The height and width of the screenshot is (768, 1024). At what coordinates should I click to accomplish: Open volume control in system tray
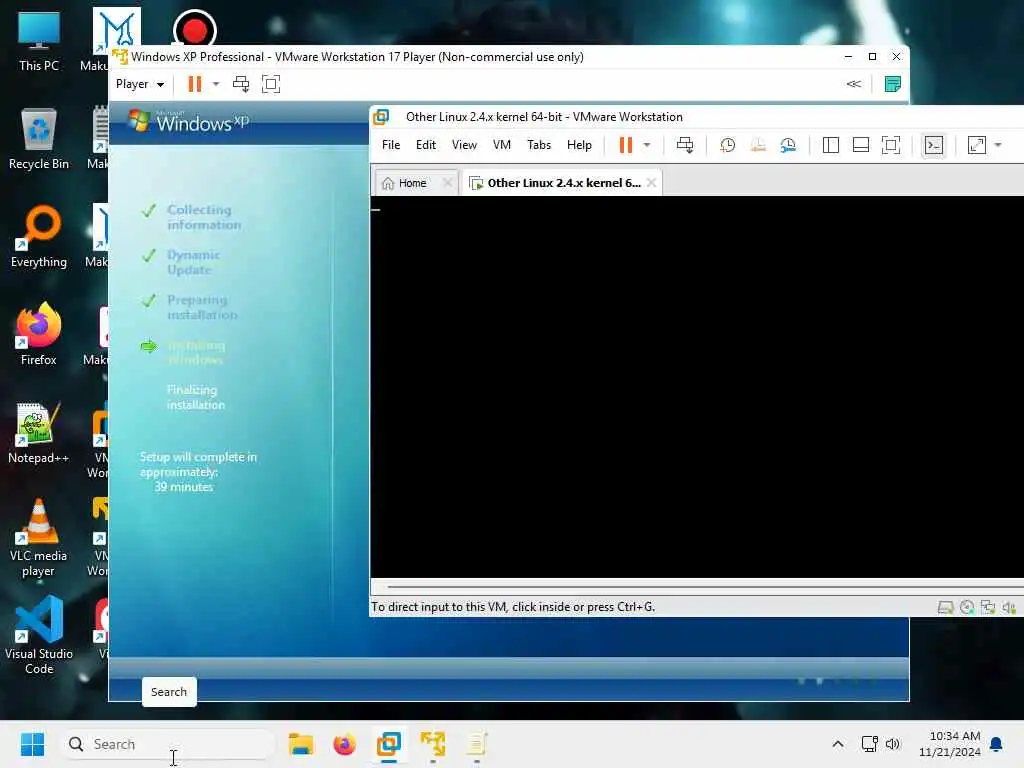pyautogui.click(x=893, y=744)
